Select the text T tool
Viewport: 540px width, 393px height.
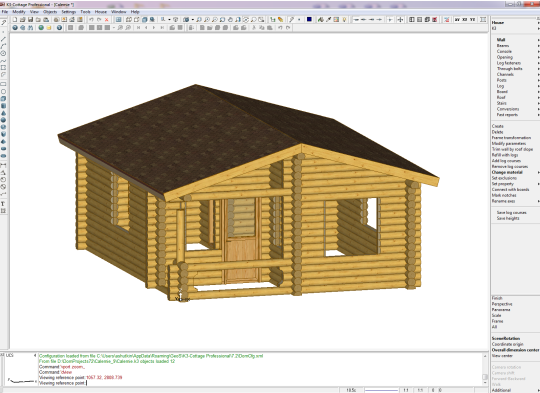[3, 204]
